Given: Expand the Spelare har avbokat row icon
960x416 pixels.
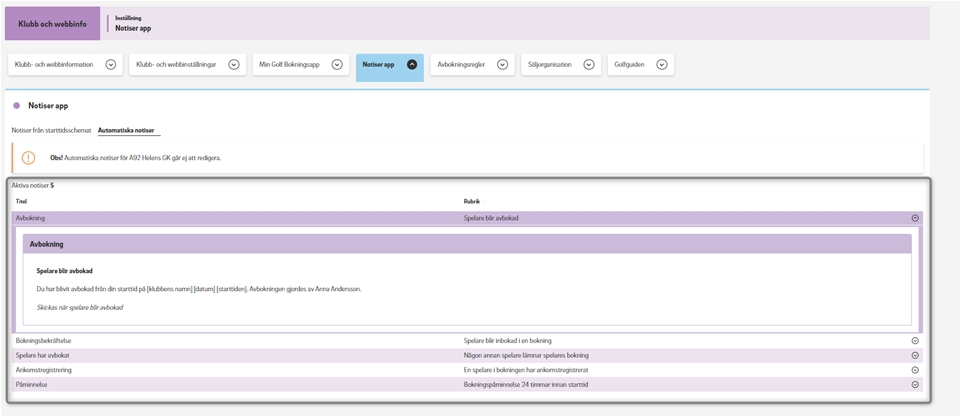Looking at the screenshot, I should point(915,355).
